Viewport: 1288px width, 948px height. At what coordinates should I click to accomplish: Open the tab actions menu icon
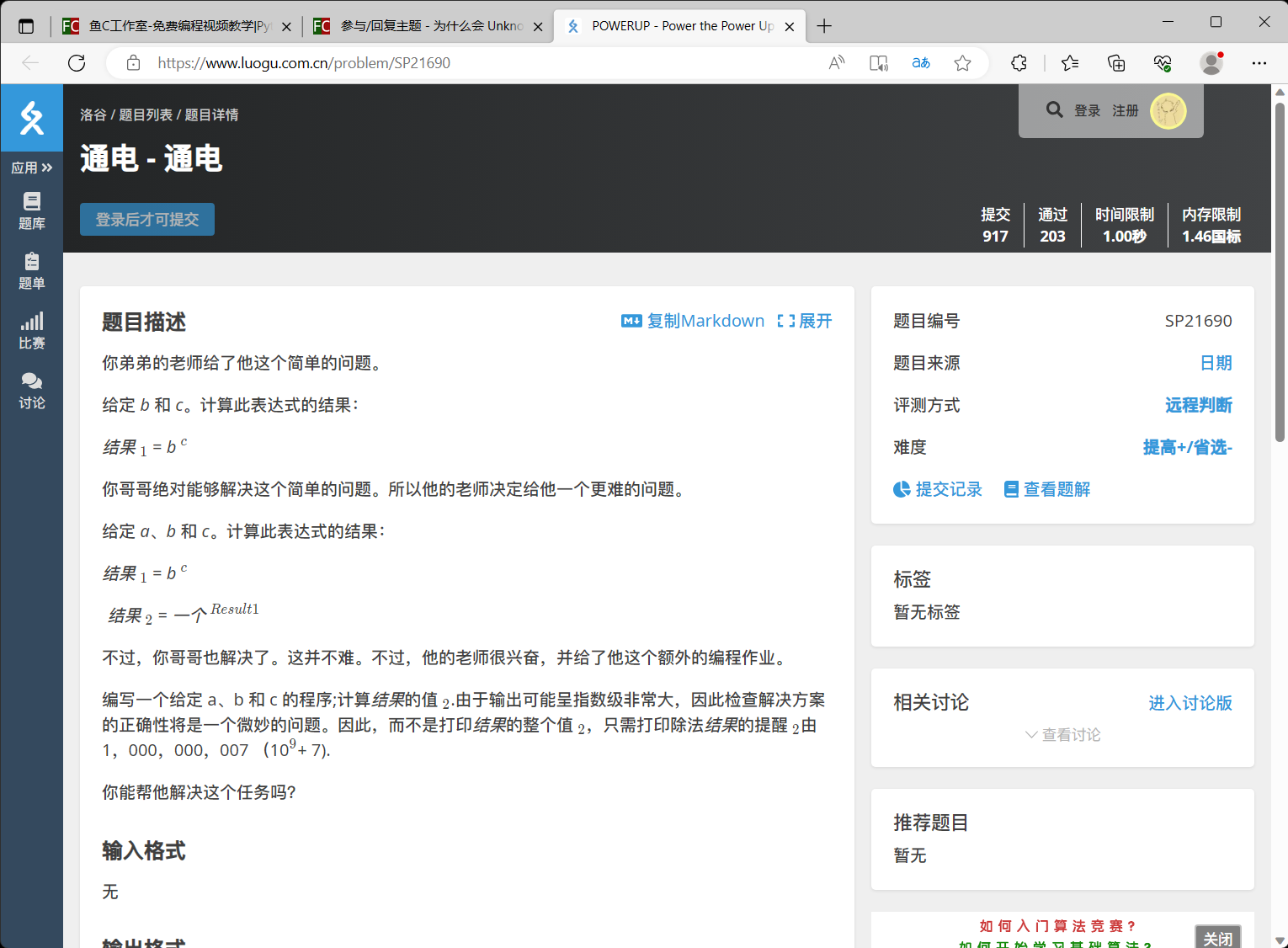[x=26, y=26]
